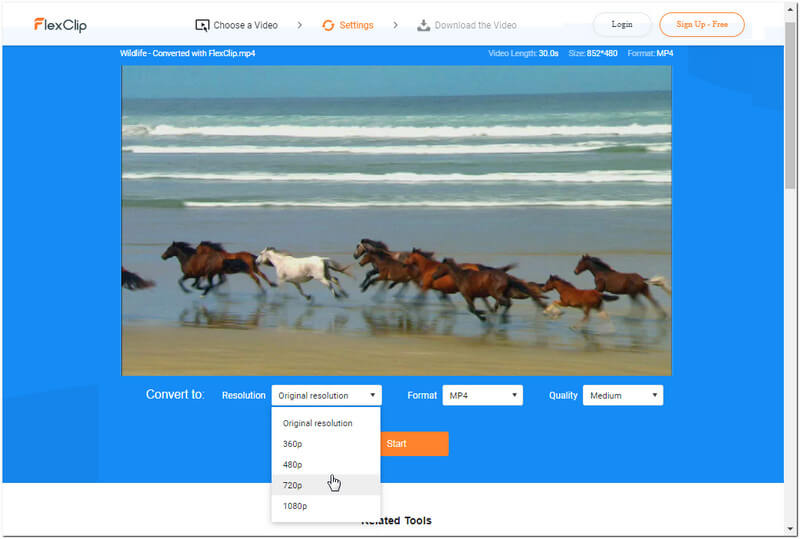
Task: Select Original resolution from the list
Action: [326, 423]
